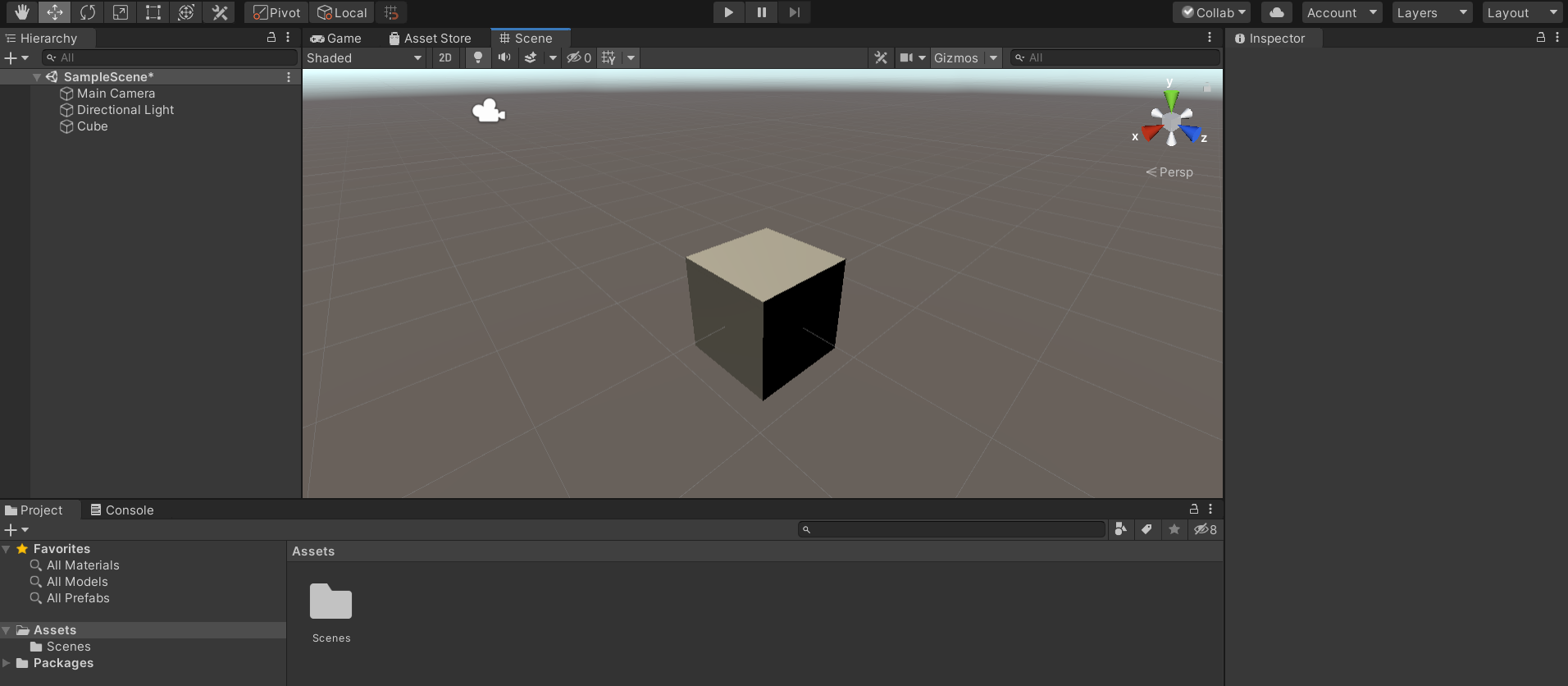Select Cube in the Hierarchy
Screen dimensions: 1568x686
(93, 126)
